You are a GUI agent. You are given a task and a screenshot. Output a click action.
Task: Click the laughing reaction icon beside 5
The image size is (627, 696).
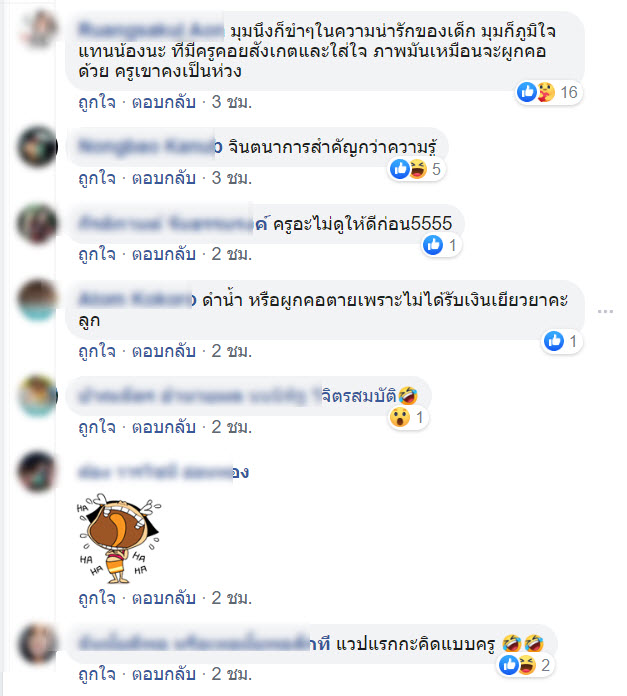(x=418, y=169)
